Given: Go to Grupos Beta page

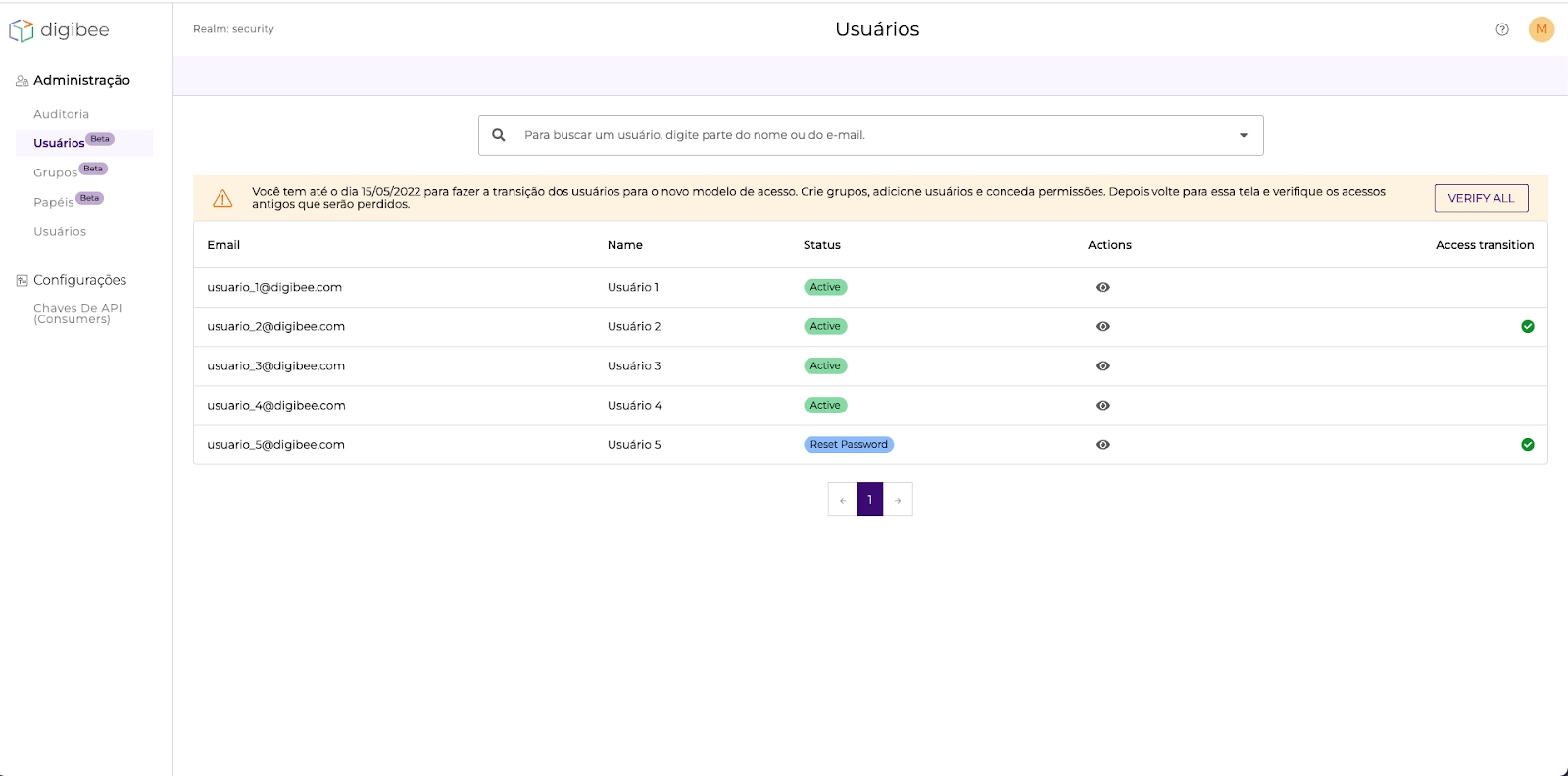Looking at the screenshot, I should 56,172.
